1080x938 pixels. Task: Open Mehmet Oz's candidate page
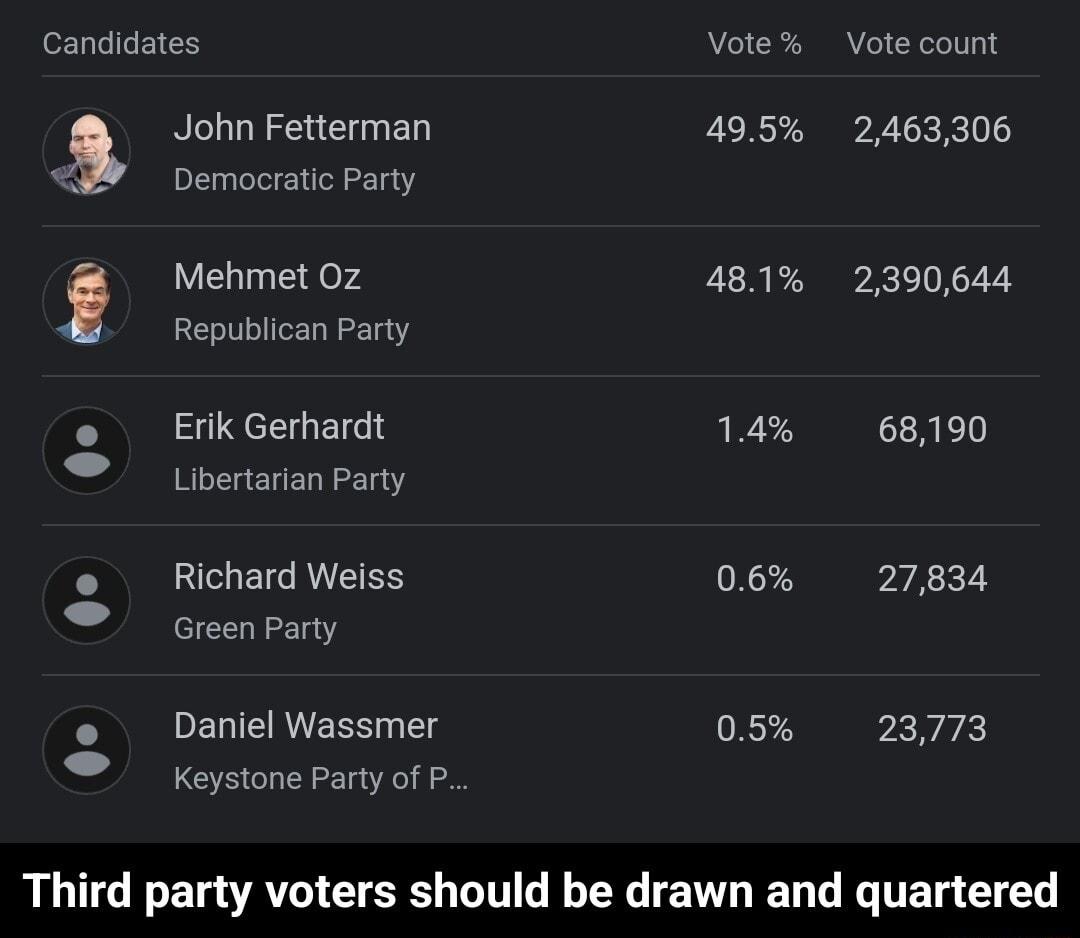(266, 277)
